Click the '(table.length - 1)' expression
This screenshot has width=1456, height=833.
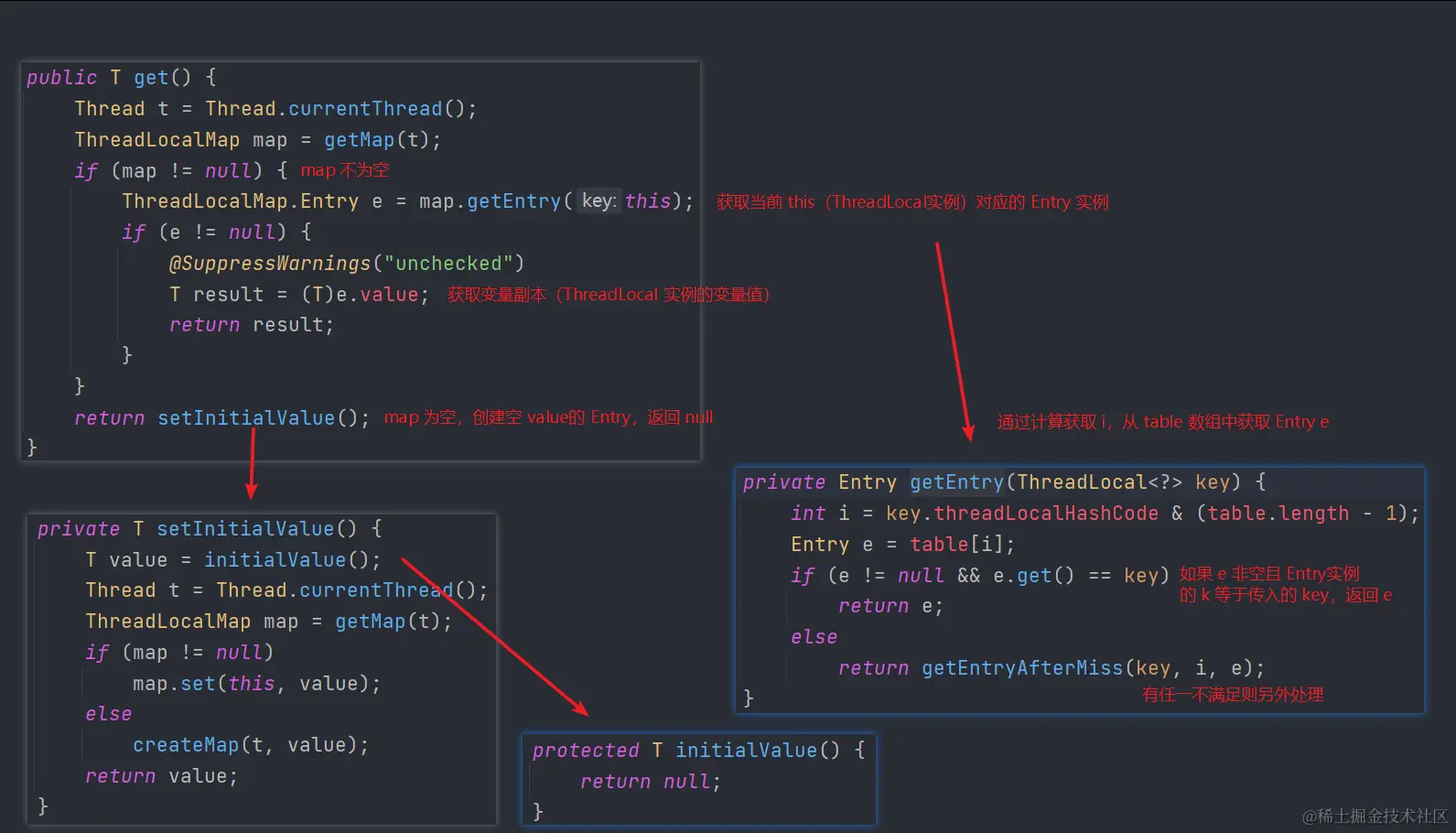click(x=1302, y=514)
